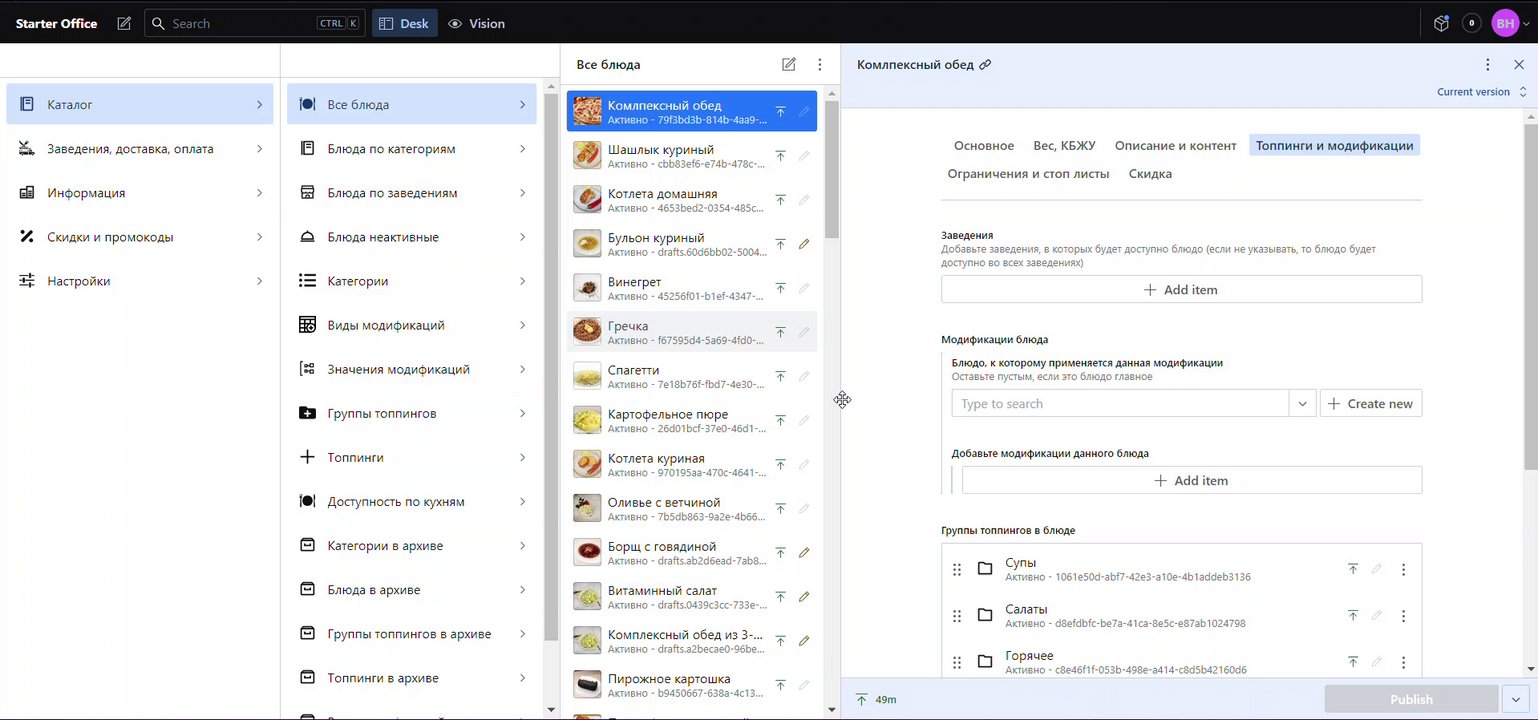
Task: Click the Виды модификаций grid icon
Action: tap(307, 325)
